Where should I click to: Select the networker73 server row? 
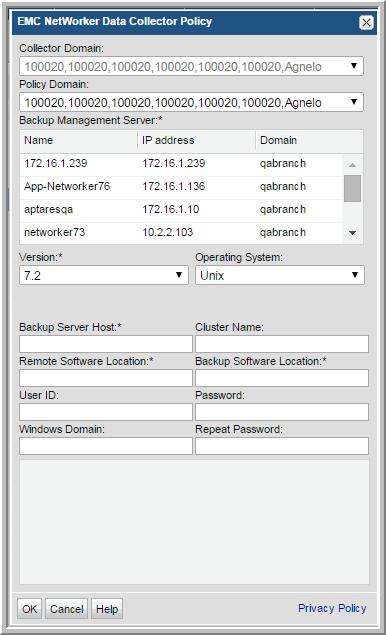click(x=181, y=233)
